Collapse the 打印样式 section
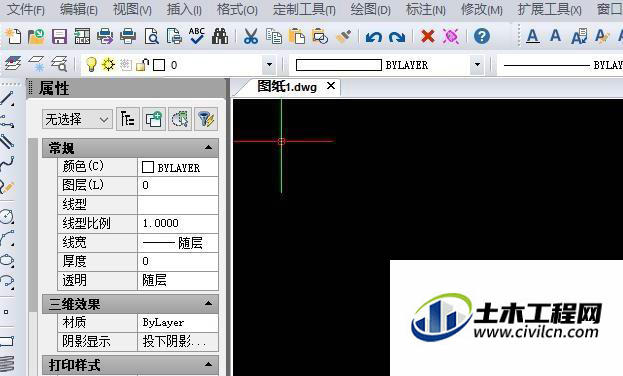 pyautogui.click(x=208, y=364)
